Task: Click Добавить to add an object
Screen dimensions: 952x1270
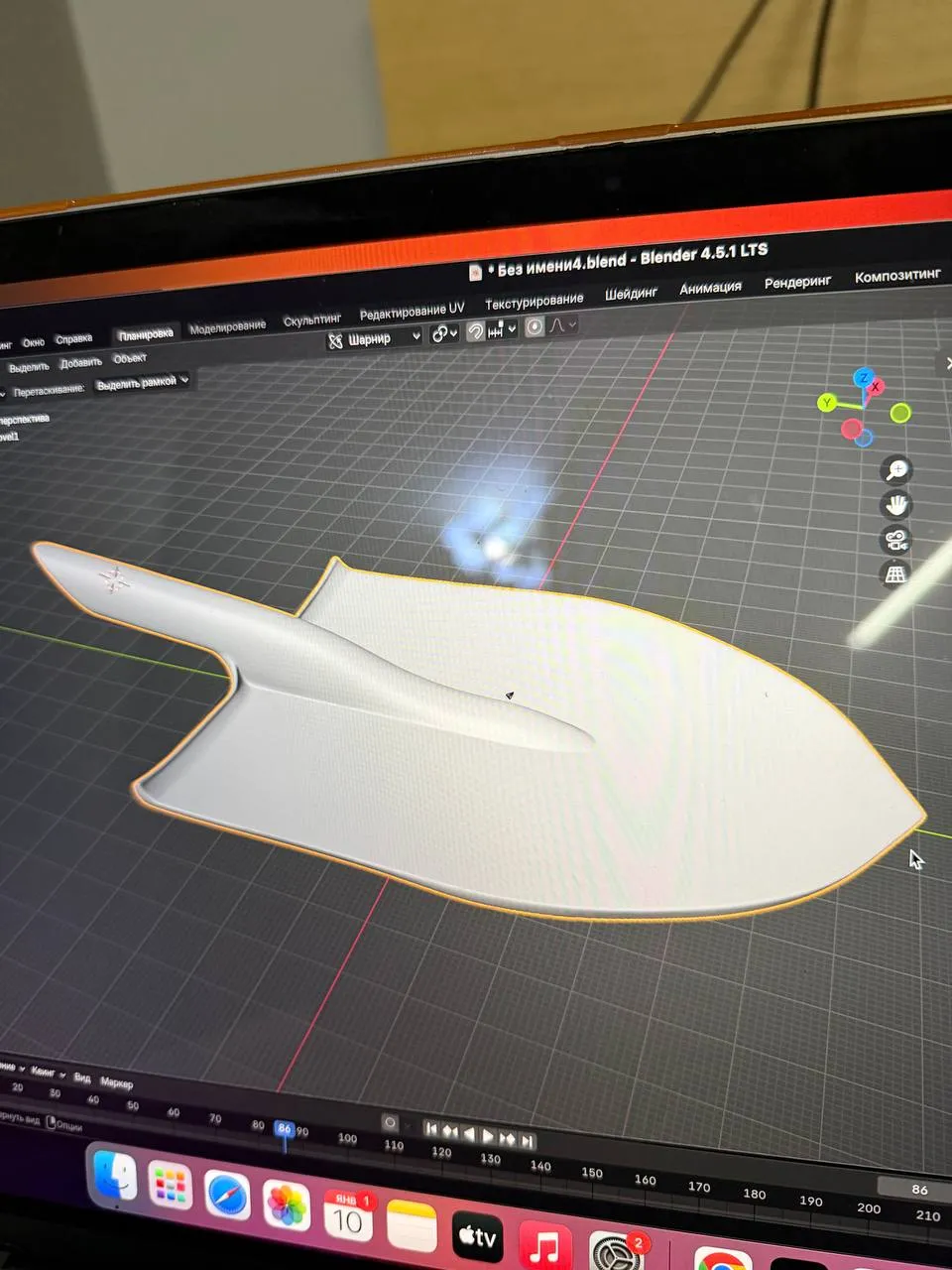Action: (x=83, y=361)
